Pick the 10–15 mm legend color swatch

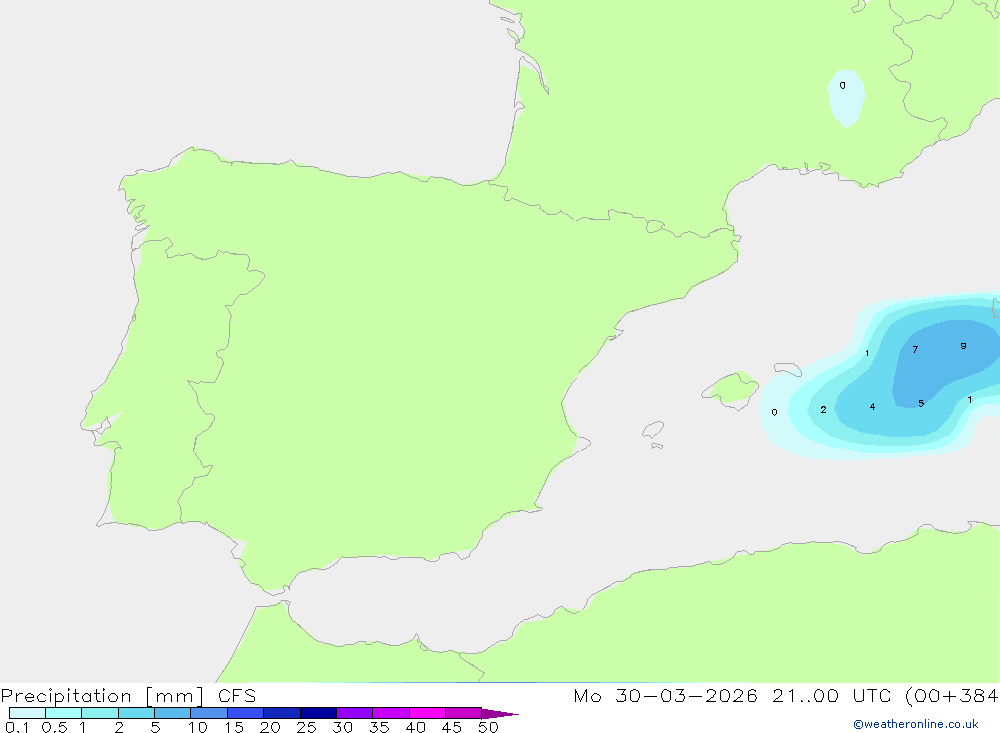click(209, 713)
